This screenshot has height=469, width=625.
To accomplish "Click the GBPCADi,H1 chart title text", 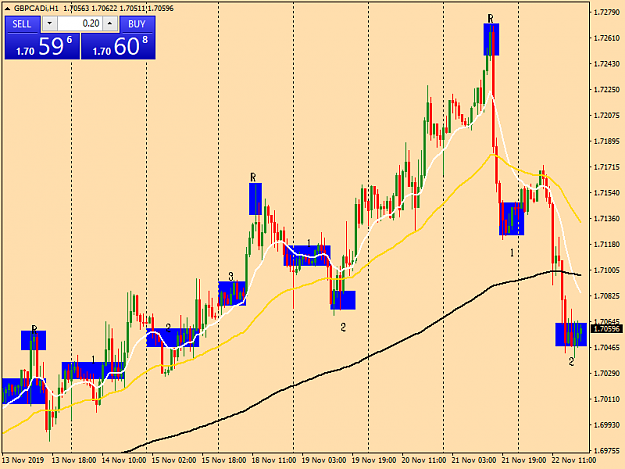I will point(36,8).
